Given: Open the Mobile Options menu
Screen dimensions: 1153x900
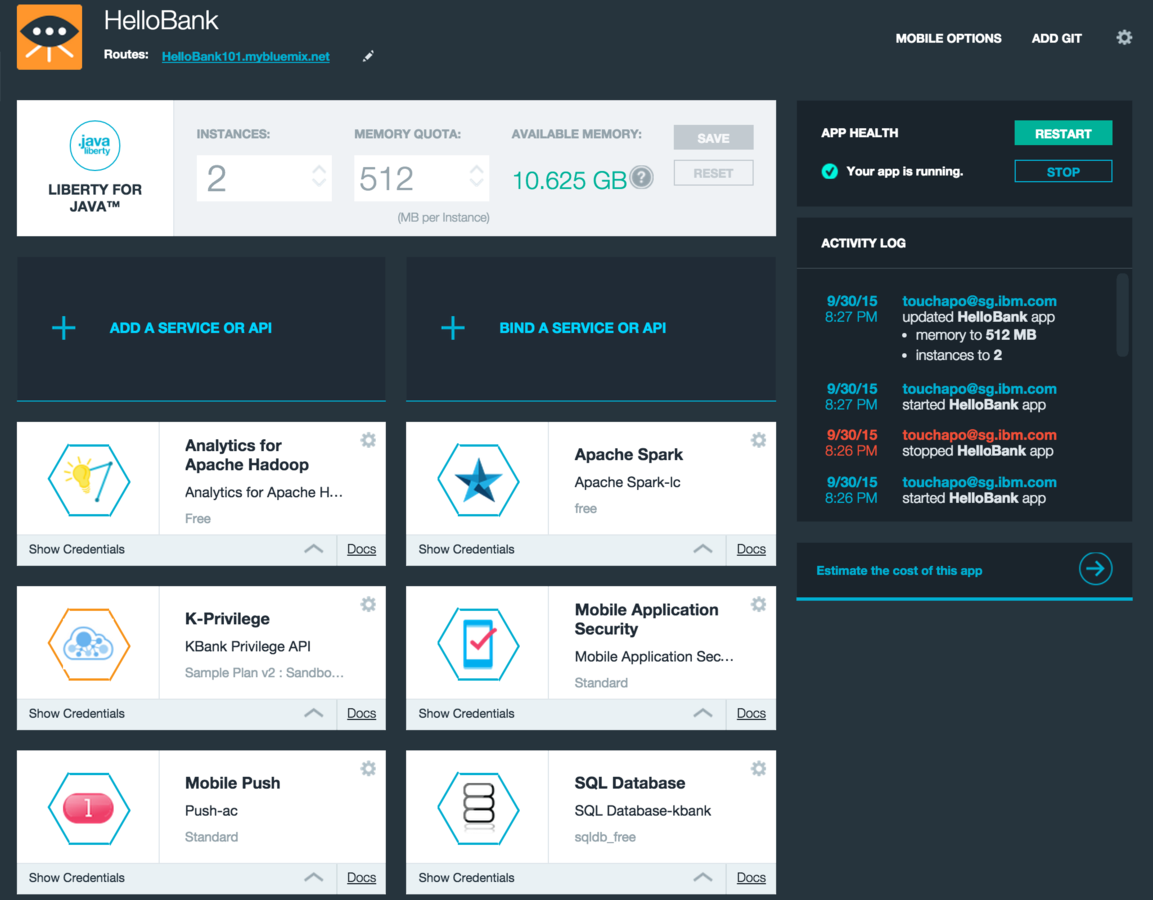Looking at the screenshot, I should click(x=948, y=38).
